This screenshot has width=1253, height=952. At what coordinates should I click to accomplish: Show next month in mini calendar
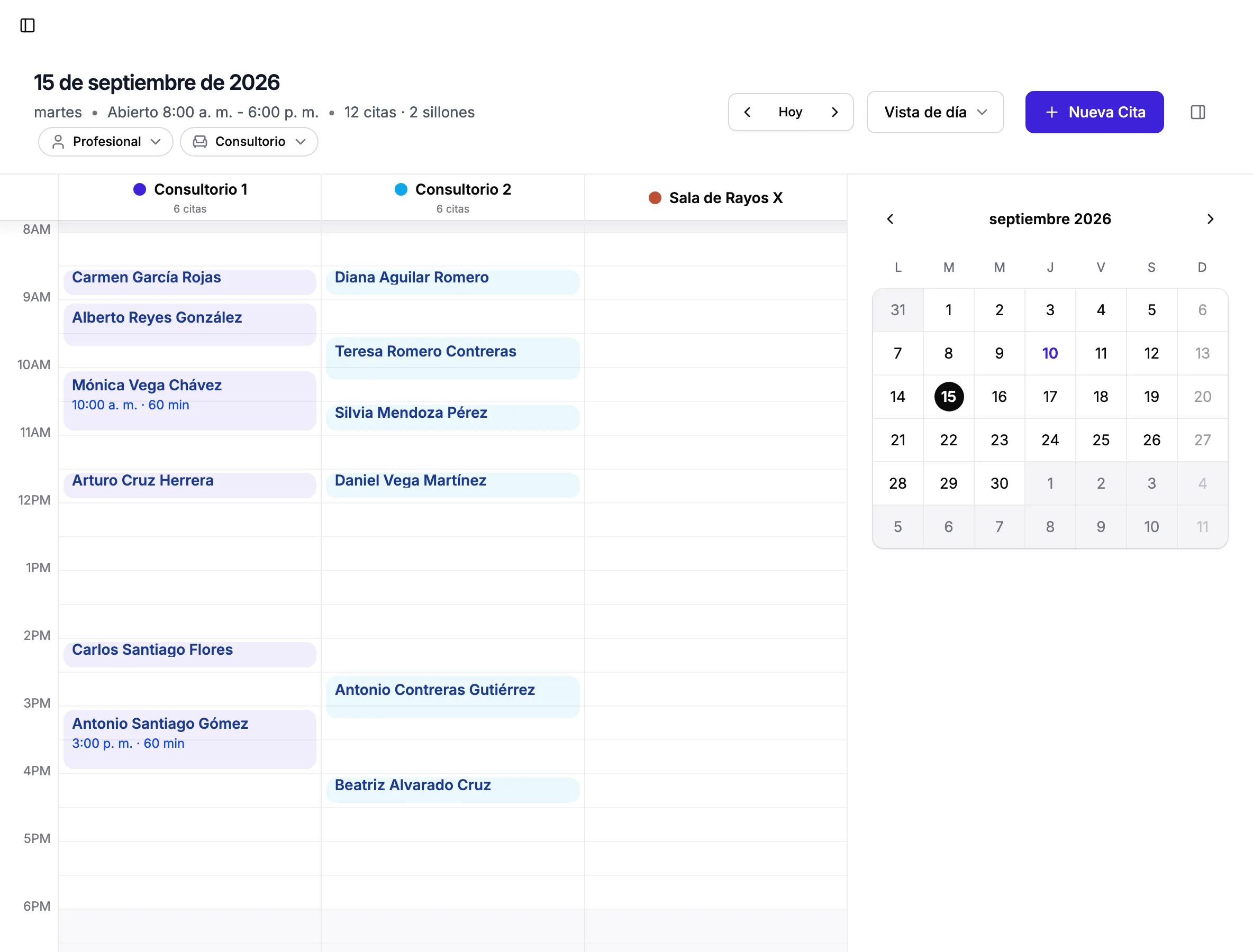(1210, 219)
